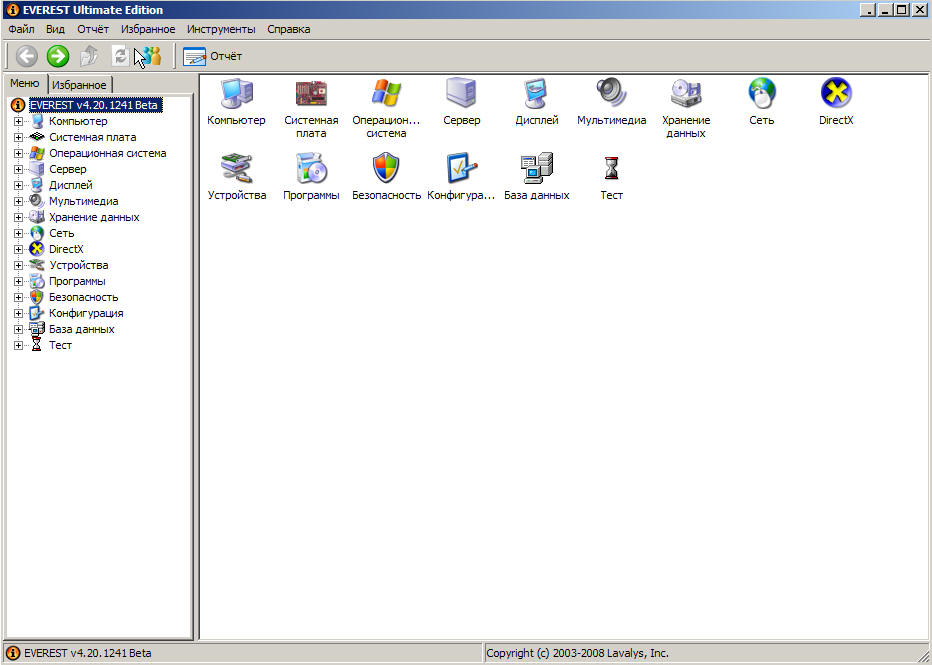This screenshot has height=665, width=932.
Task: Expand the Программы tree node
Action: coord(18,282)
